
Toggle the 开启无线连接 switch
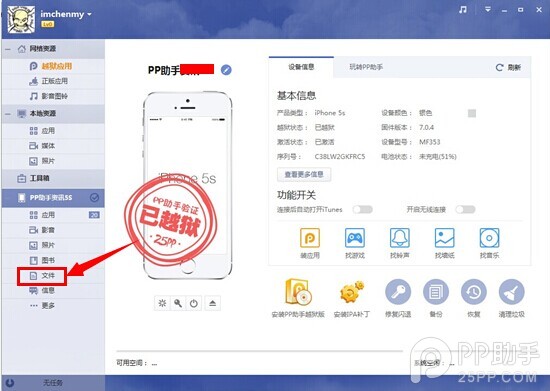click(x=465, y=210)
